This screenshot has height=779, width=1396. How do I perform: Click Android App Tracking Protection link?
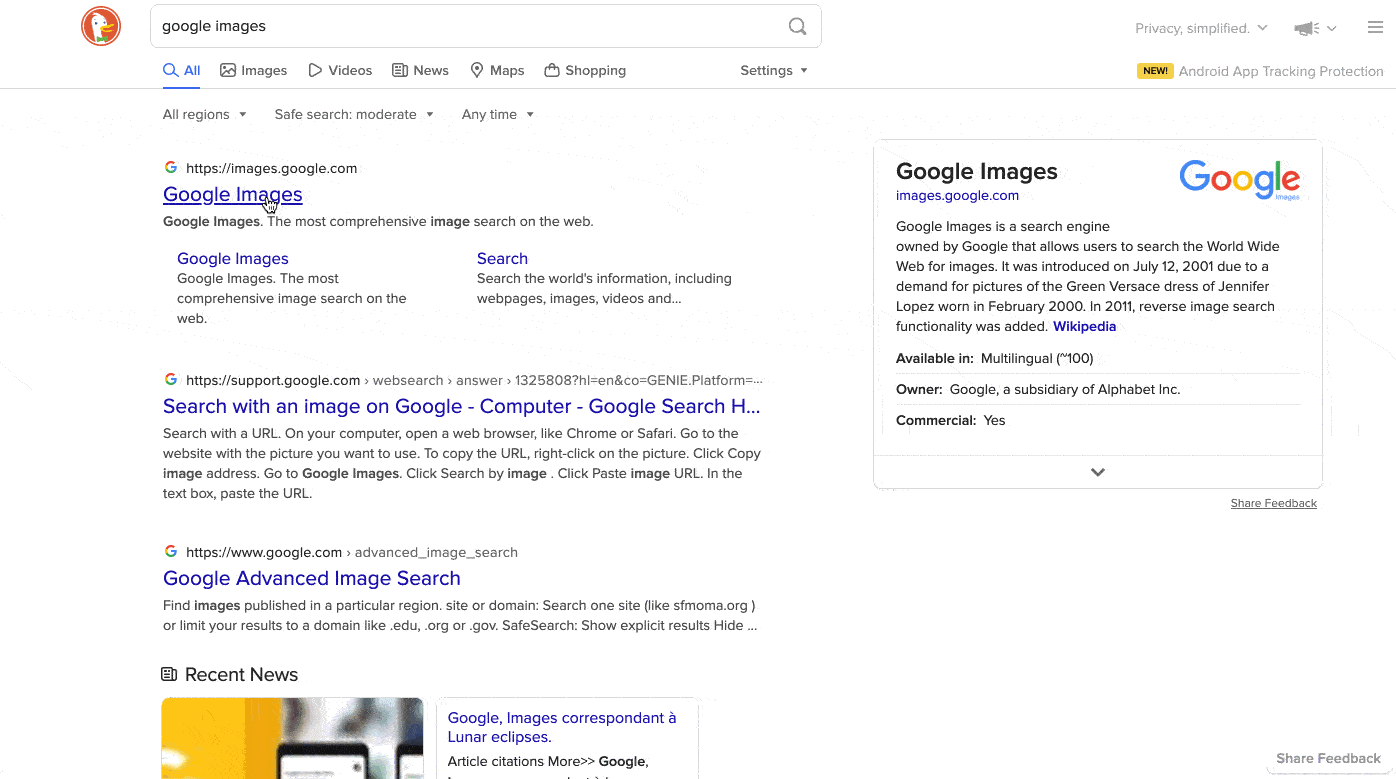point(1281,71)
